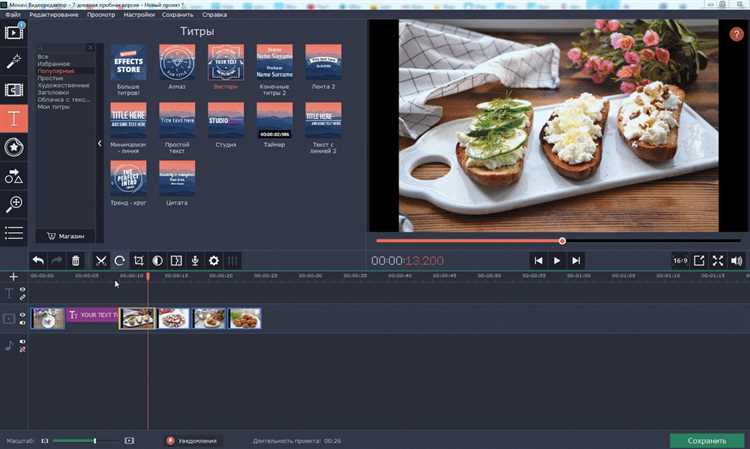Add a new track with plus button

point(13,276)
